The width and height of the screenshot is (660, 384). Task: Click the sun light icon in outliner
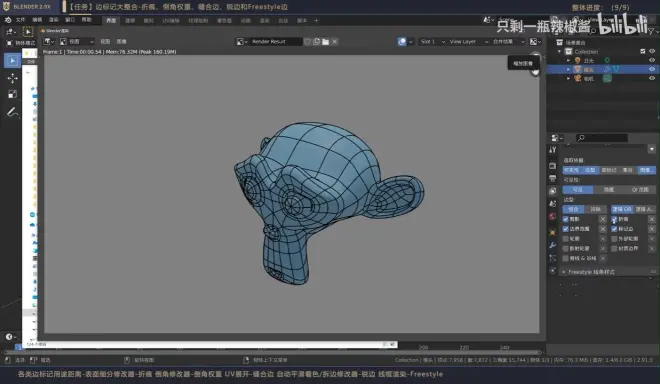click(x=578, y=61)
